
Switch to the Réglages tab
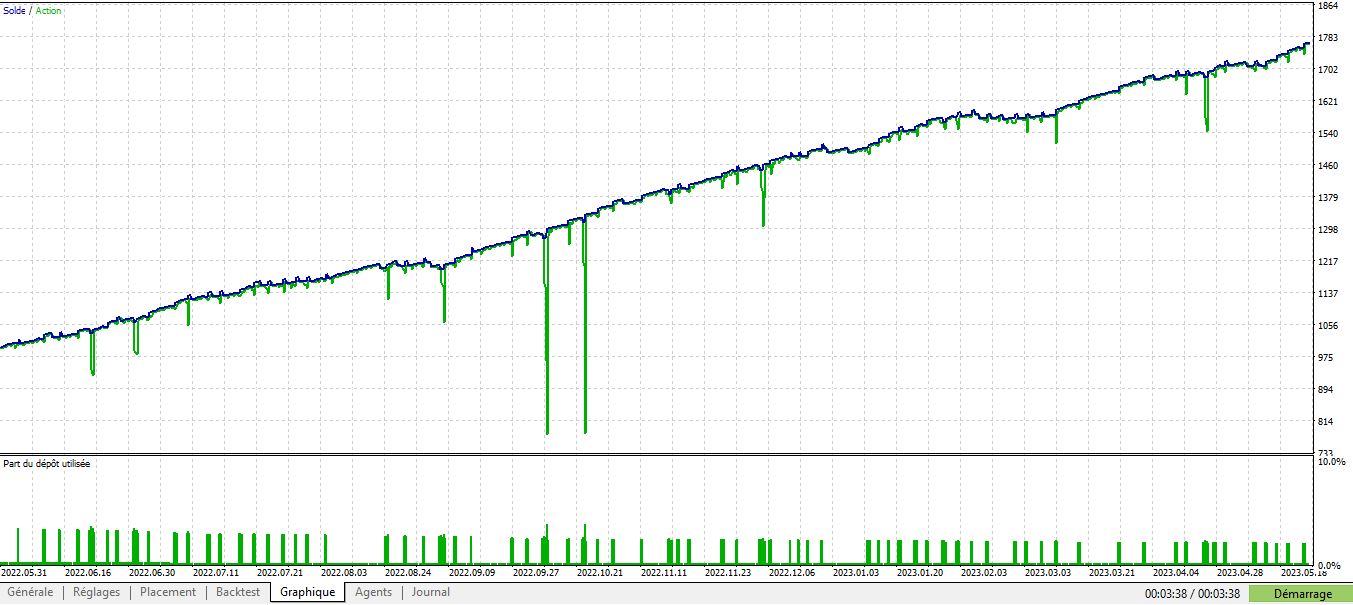tap(96, 592)
